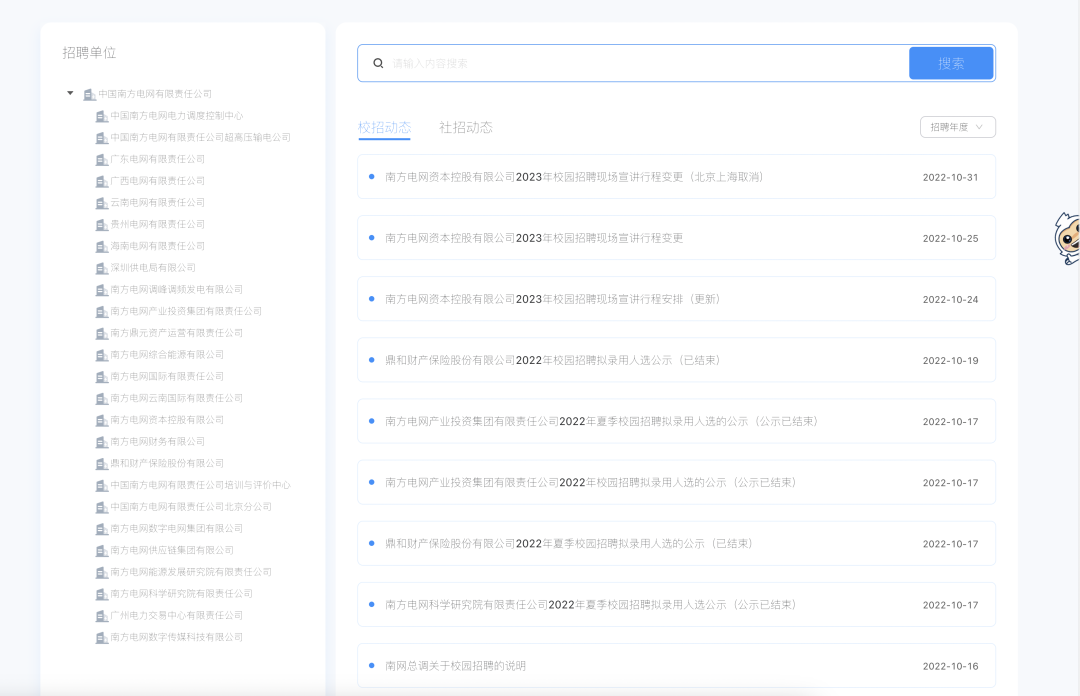Select 南方电网产业投资集团有限责任公司 in the tree

pyautogui.click(x=186, y=311)
